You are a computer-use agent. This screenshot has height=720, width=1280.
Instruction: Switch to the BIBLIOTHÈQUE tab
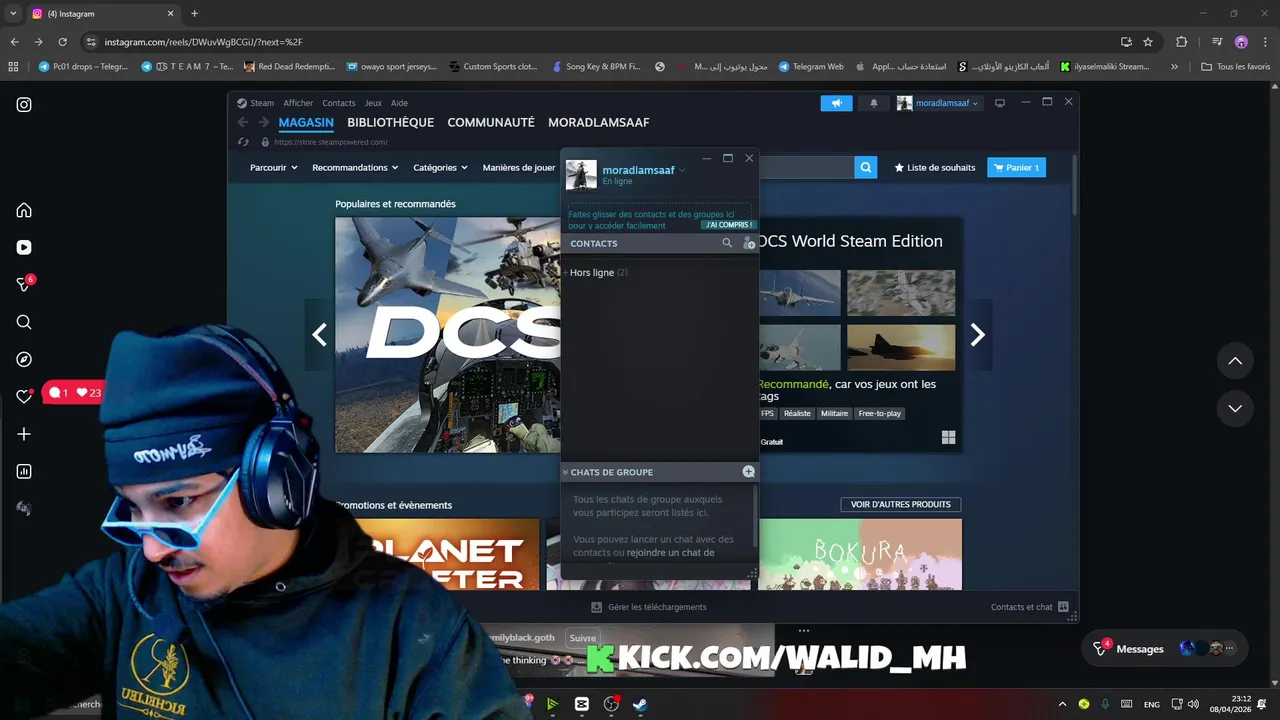coord(390,122)
